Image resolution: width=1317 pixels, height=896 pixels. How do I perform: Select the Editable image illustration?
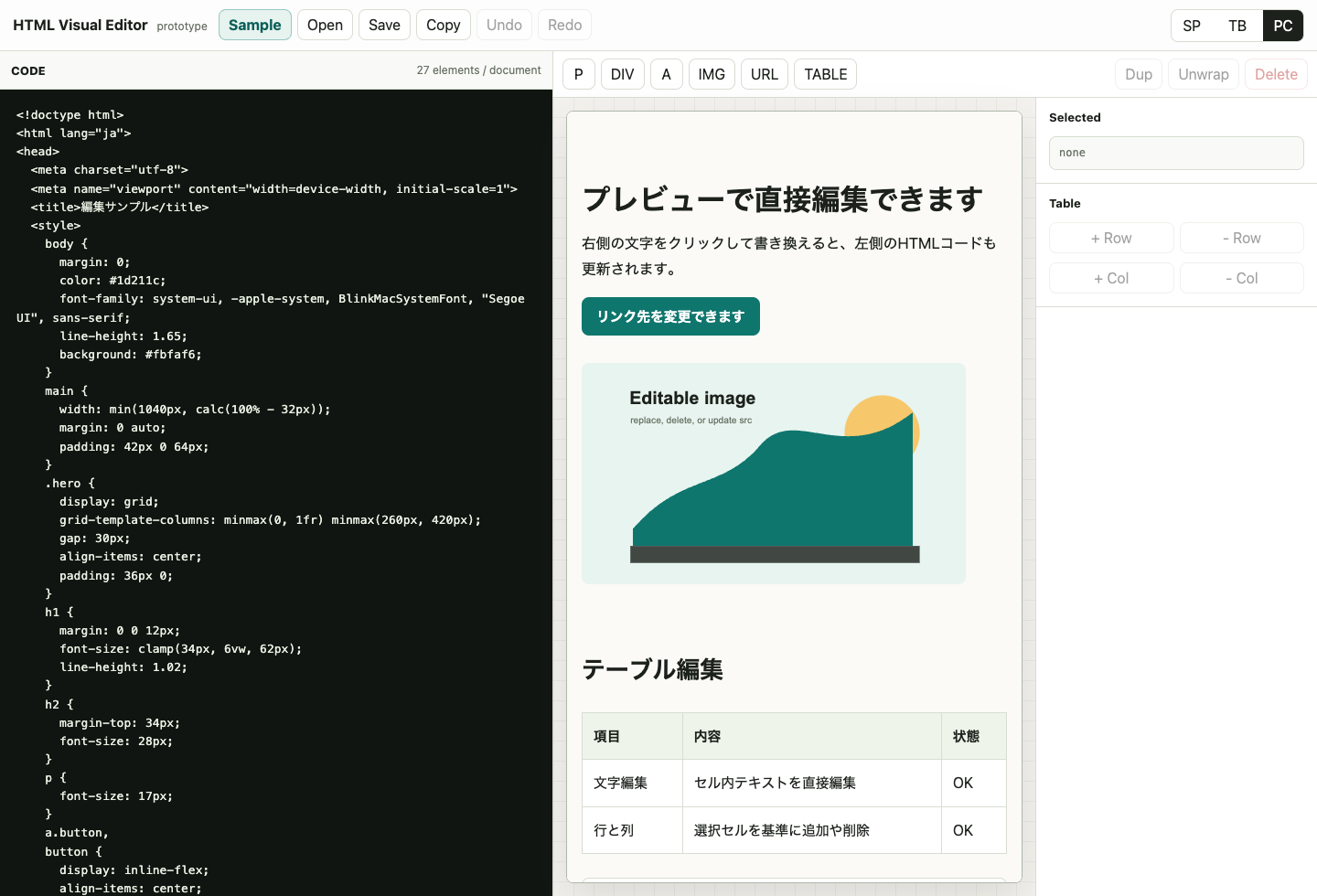[x=774, y=474]
